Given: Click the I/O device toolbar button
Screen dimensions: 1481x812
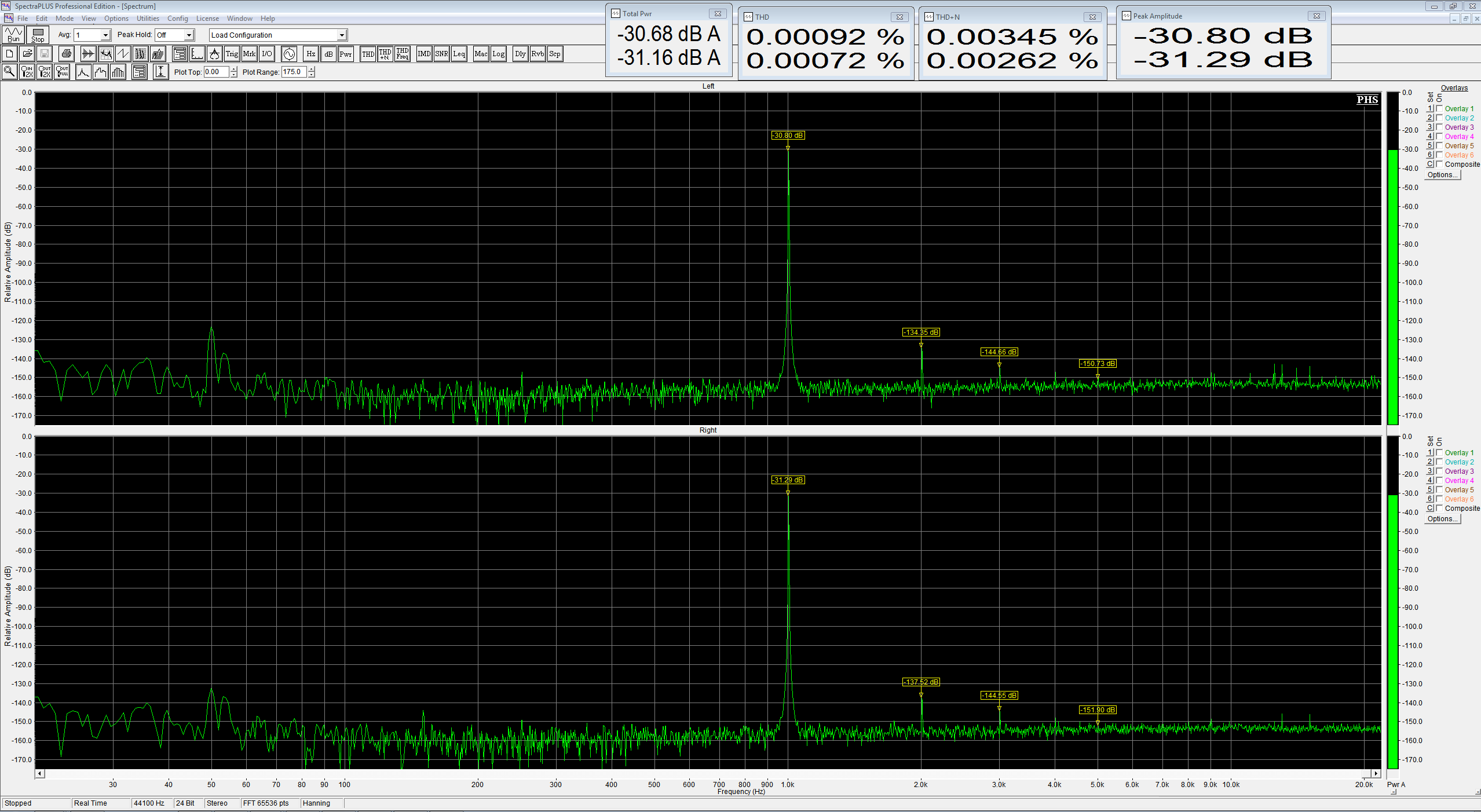Looking at the screenshot, I should tap(266, 54).
